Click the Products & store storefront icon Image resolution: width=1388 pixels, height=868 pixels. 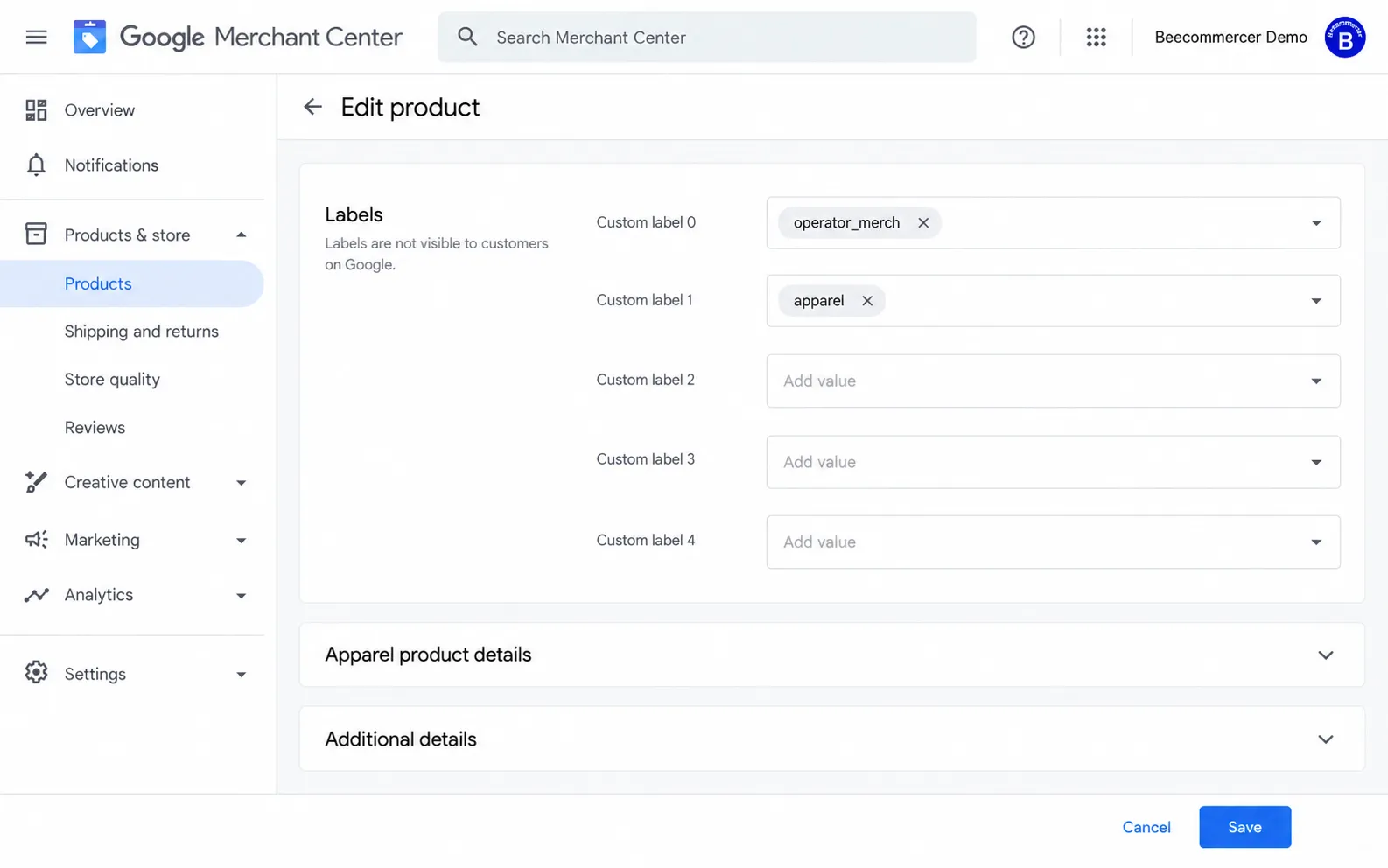point(36,234)
